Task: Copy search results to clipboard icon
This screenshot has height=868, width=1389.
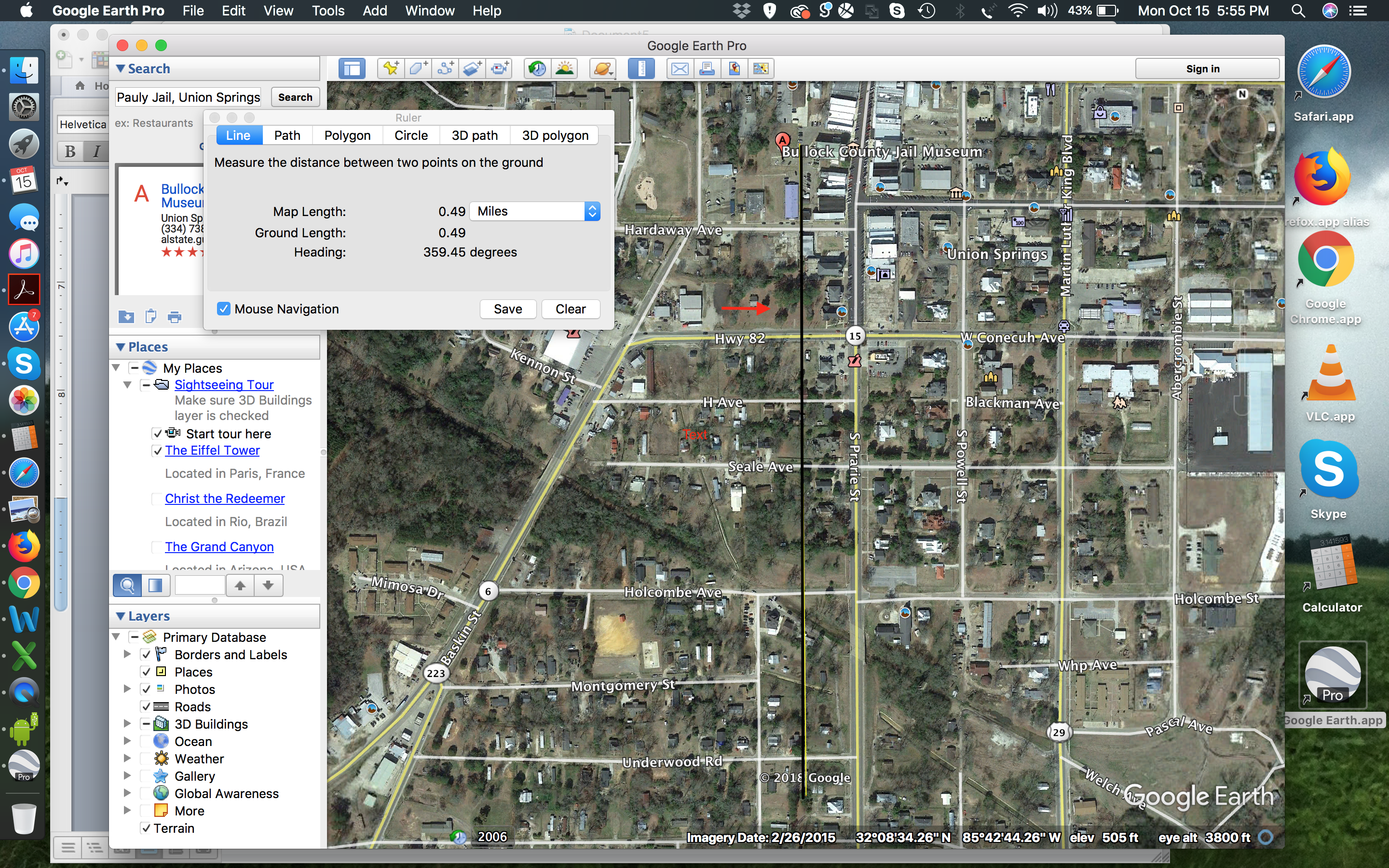Action: click(x=150, y=316)
